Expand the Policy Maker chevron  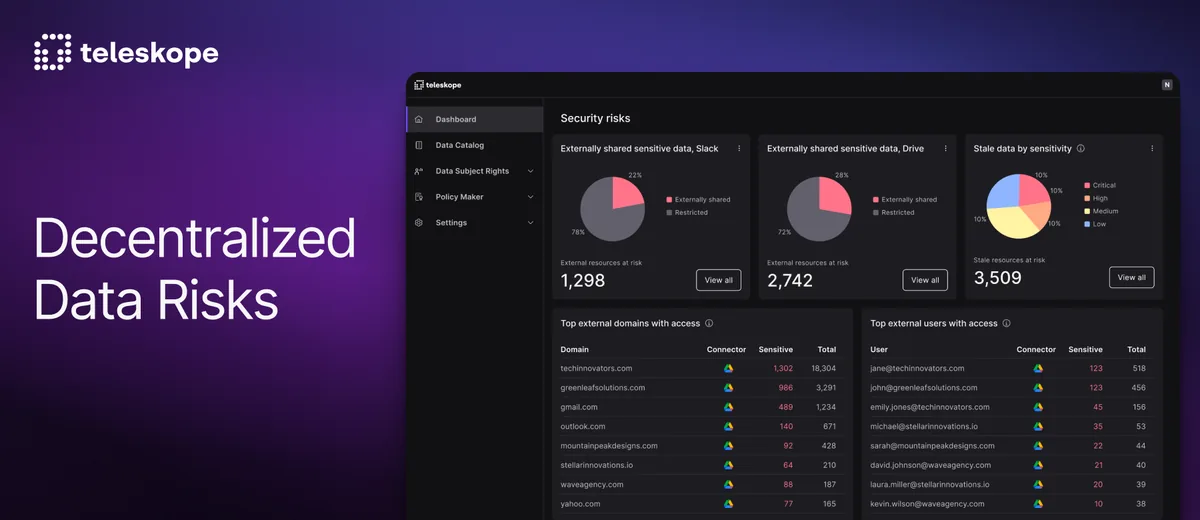tap(530, 197)
